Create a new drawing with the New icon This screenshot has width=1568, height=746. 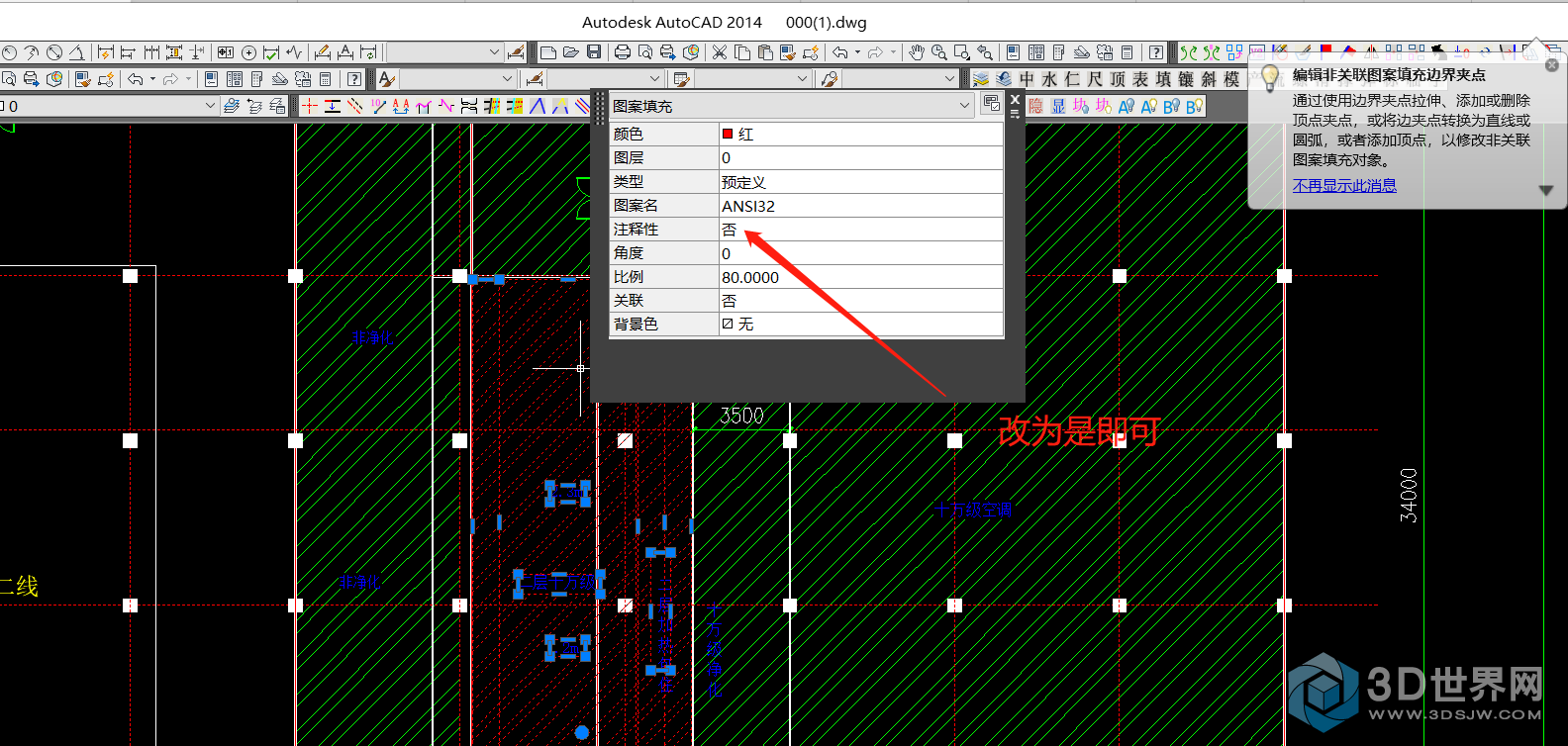tap(548, 52)
